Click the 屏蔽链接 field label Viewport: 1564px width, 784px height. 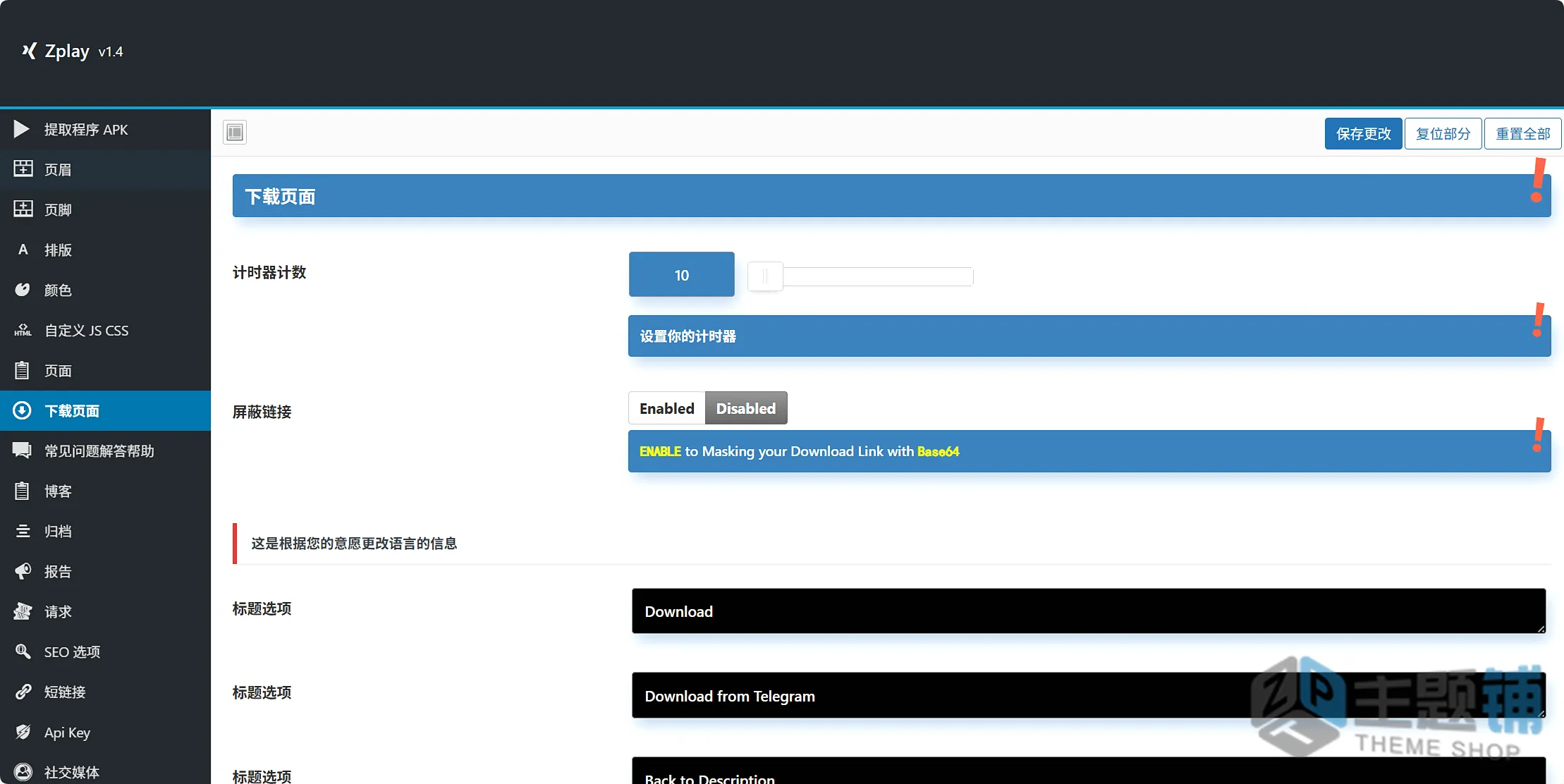tap(262, 412)
